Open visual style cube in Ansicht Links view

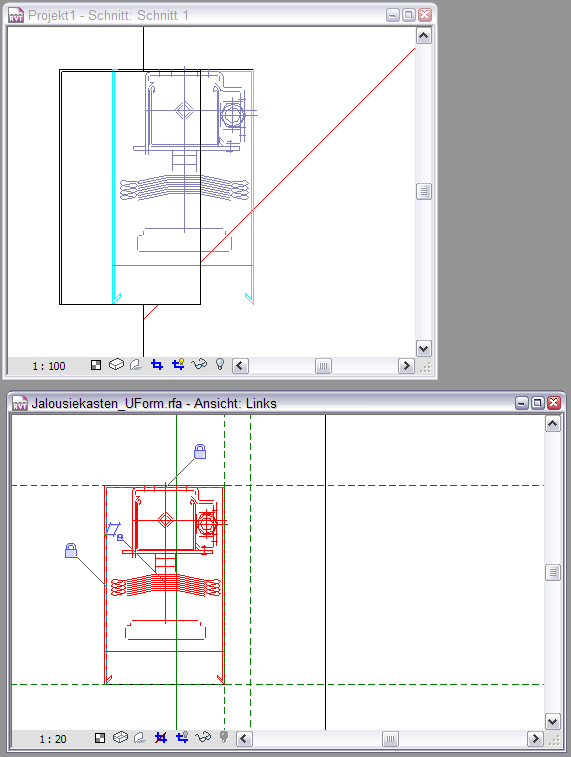[120, 737]
